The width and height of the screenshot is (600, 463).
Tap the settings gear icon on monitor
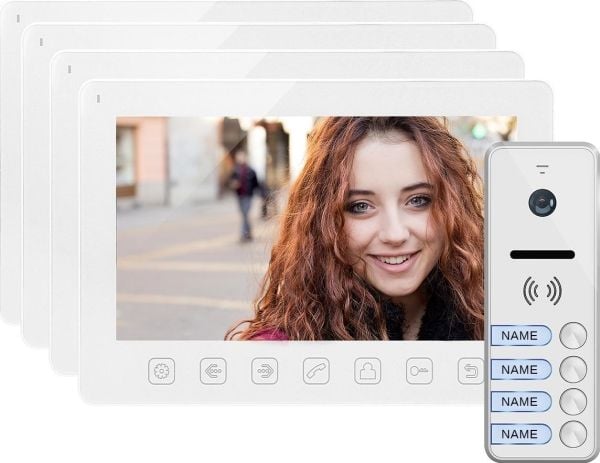point(161,371)
